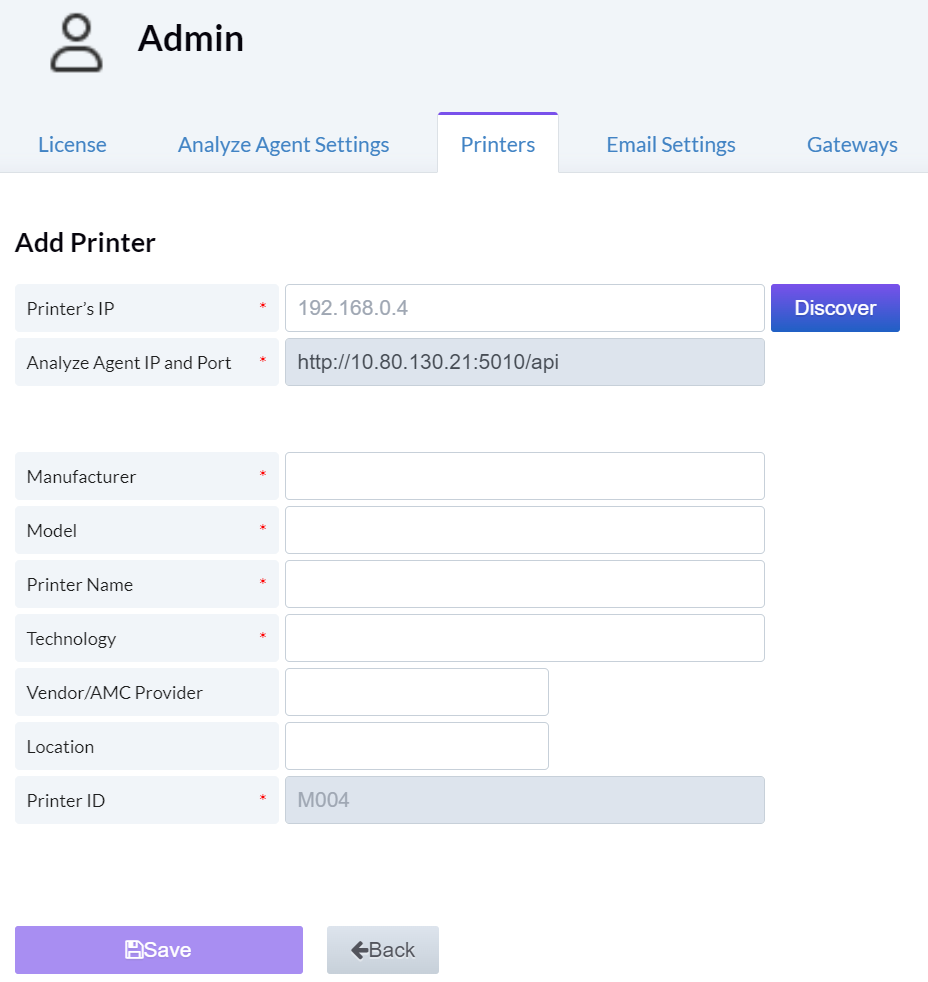The height and width of the screenshot is (982, 928).
Task: Click the Vendor/AMC Provider field
Action: click(417, 692)
